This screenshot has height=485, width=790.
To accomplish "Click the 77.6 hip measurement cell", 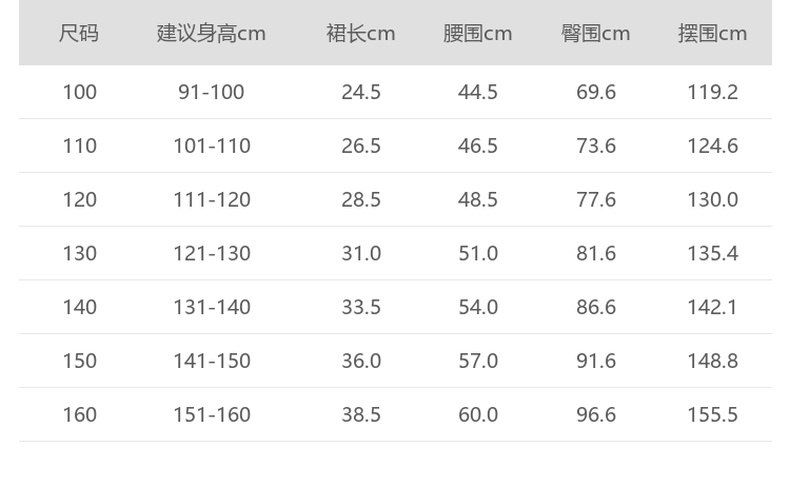I will [x=596, y=200].
